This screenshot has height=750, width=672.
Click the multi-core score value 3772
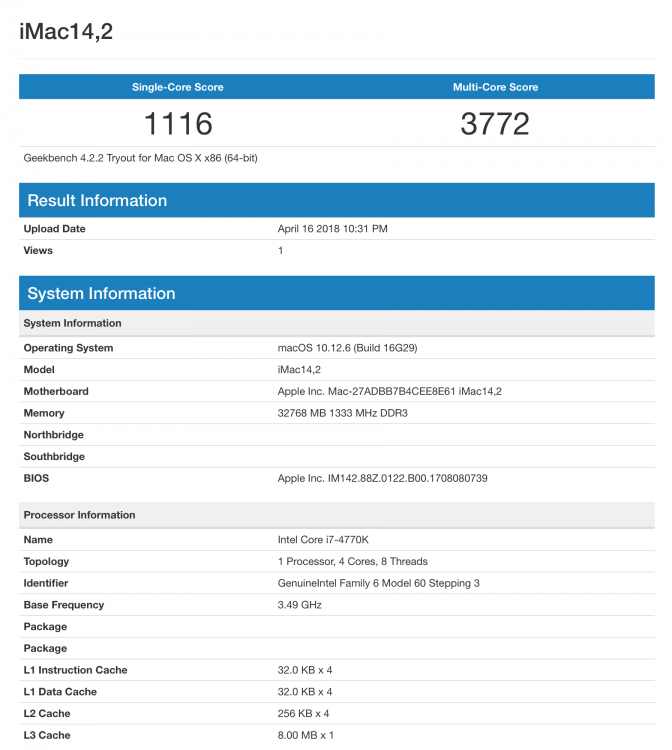click(x=495, y=124)
